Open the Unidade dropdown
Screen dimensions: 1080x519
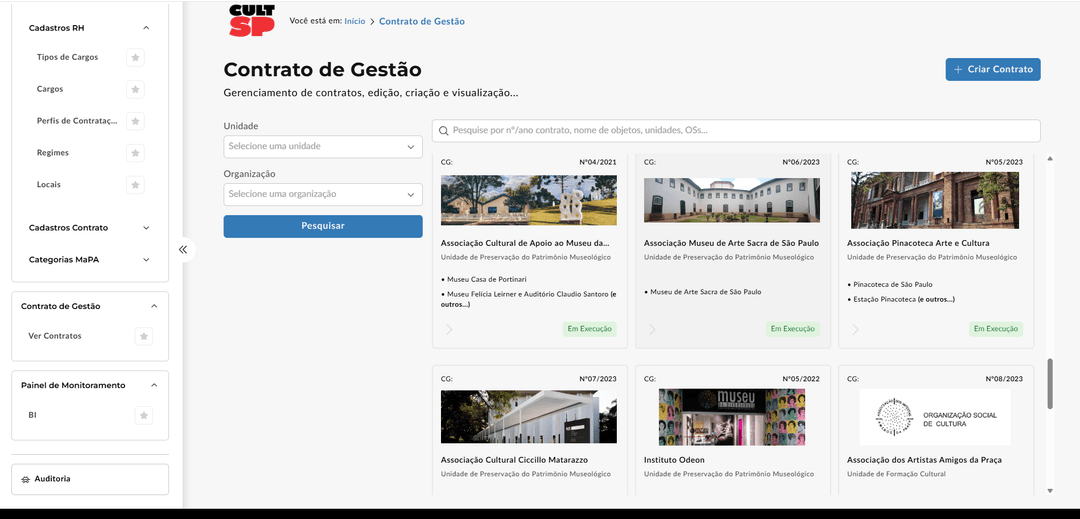pos(323,147)
